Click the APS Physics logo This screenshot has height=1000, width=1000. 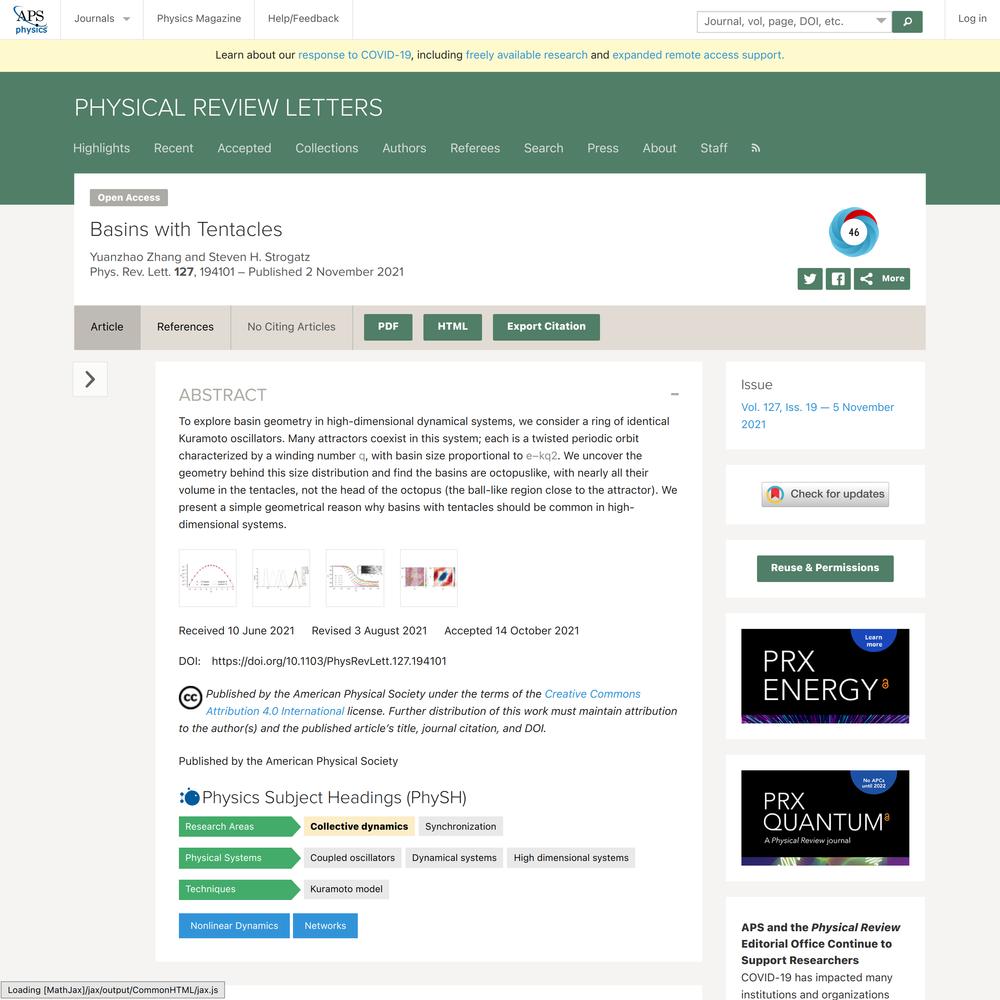pyautogui.click(x=30, y=20)
